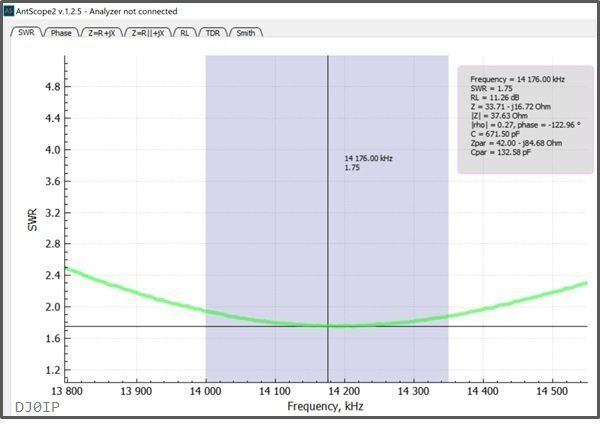
Task: Click 'C = 671.50 pF' readout
Action: 495,134
